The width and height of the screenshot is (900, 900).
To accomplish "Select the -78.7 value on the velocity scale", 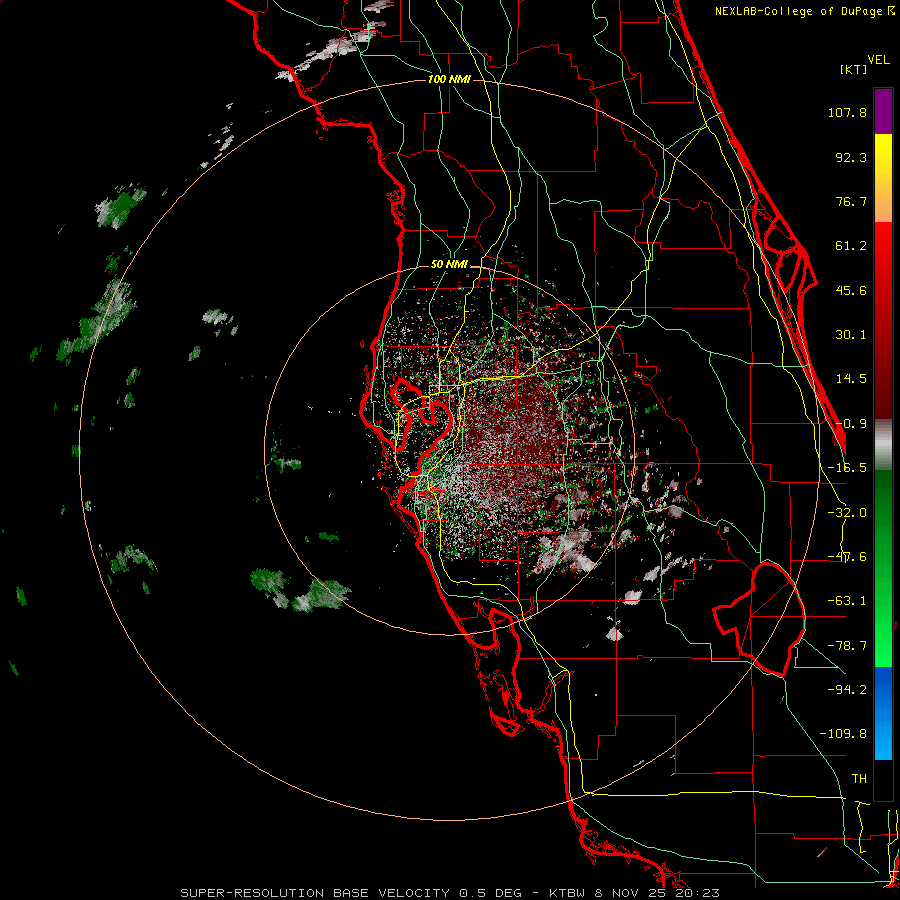I will [x=847, y=646].
